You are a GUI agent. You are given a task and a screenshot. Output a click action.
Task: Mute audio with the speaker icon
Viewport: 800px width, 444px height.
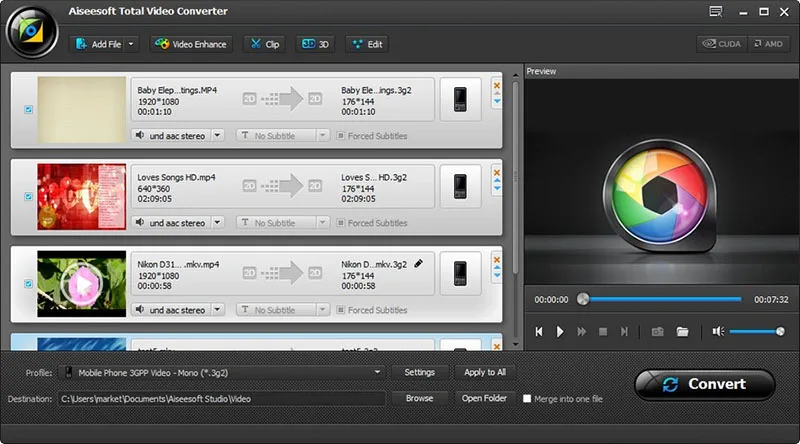pyautogui.click(x=718, y=332)
